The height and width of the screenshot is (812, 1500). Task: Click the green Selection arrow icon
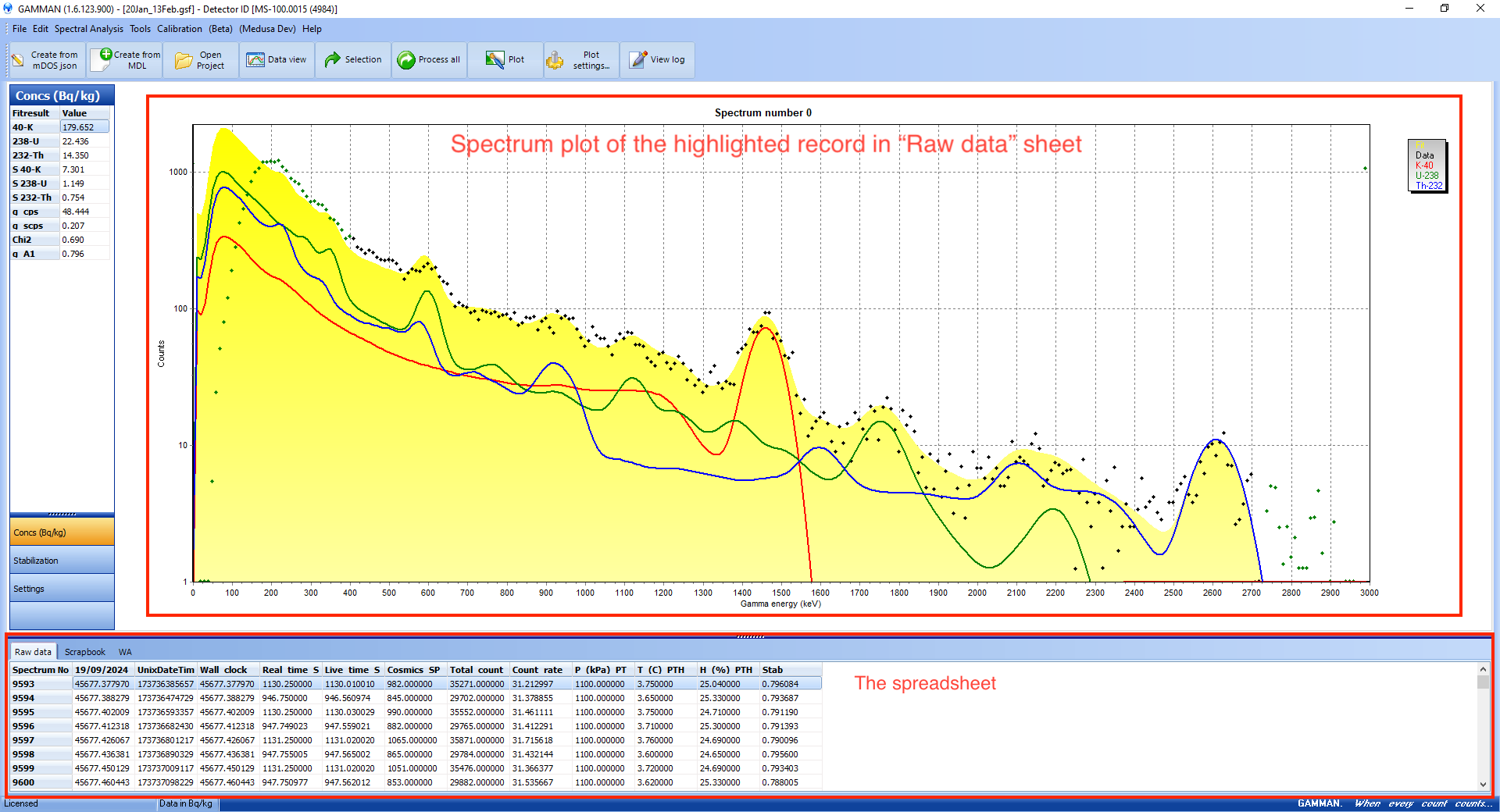point(333,60)
